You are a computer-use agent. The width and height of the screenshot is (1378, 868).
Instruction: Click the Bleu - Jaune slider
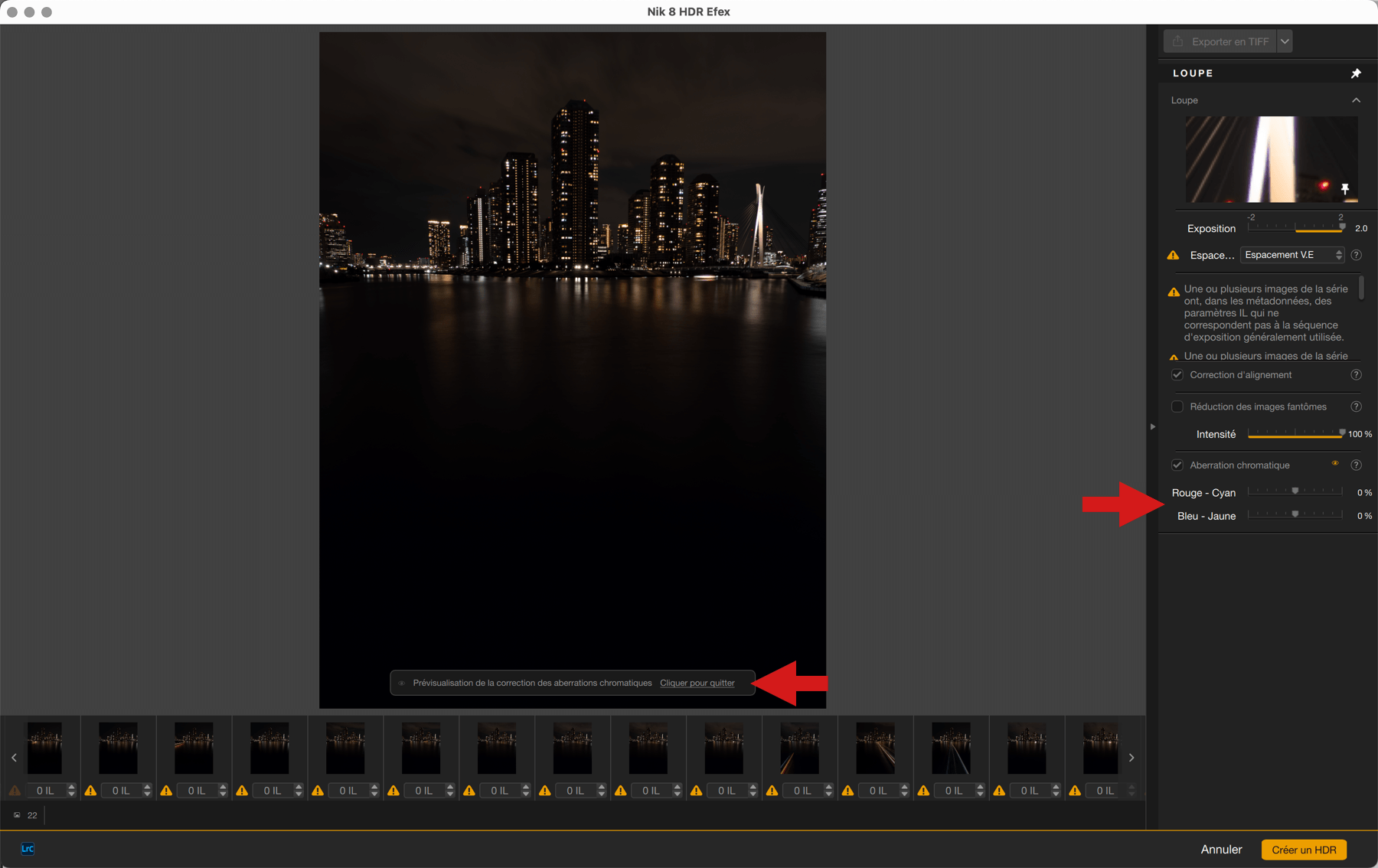pyautogui.click(x=1295, y=515)
